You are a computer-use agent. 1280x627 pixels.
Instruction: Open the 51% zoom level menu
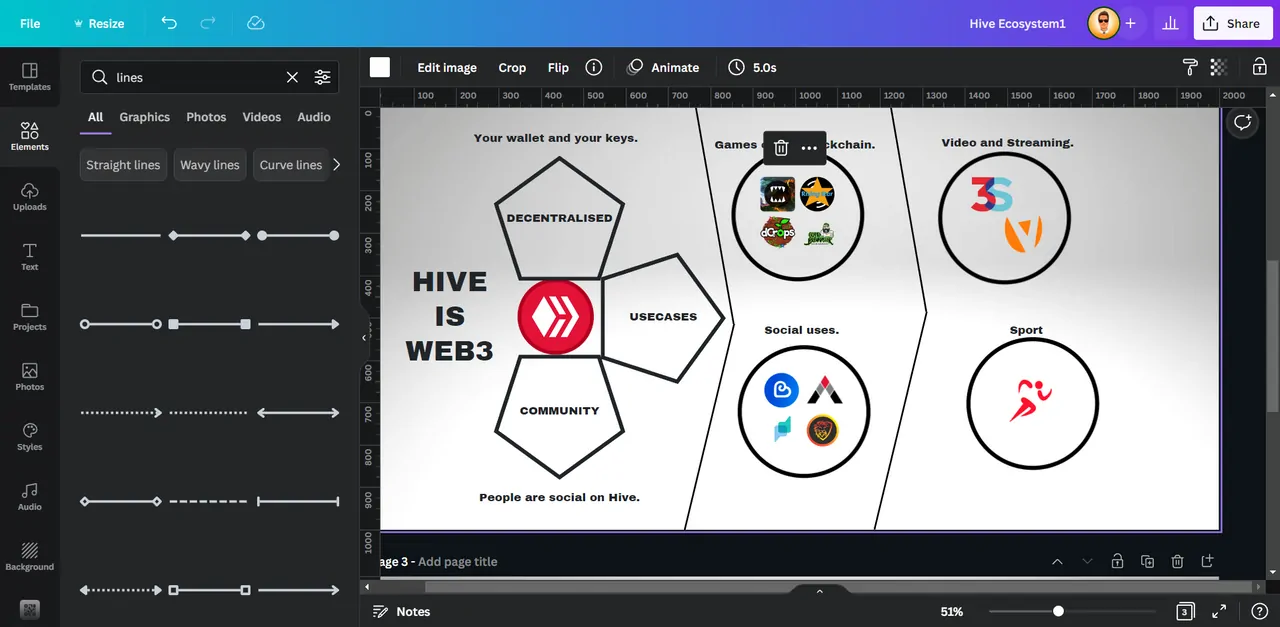pyautogui.click(x=952, y=611)
